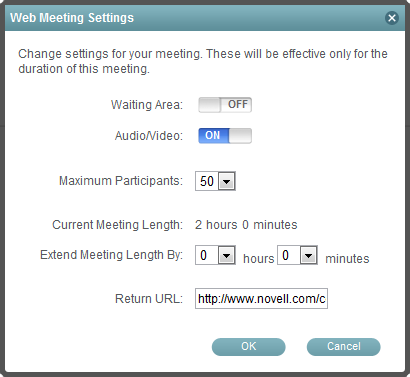Image resolution: width=410 pixels, height=377 pixels.
Task: Open the extend minutes dropdown
Action: [297, 255]
